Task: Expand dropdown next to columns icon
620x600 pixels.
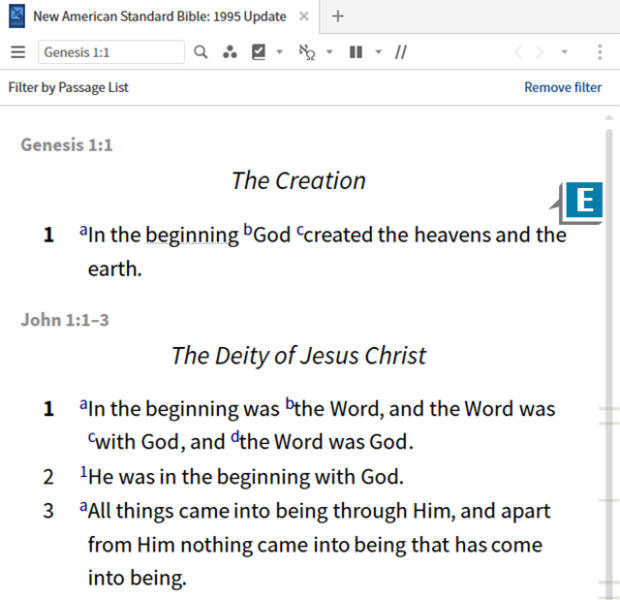Action: point(378,52)
